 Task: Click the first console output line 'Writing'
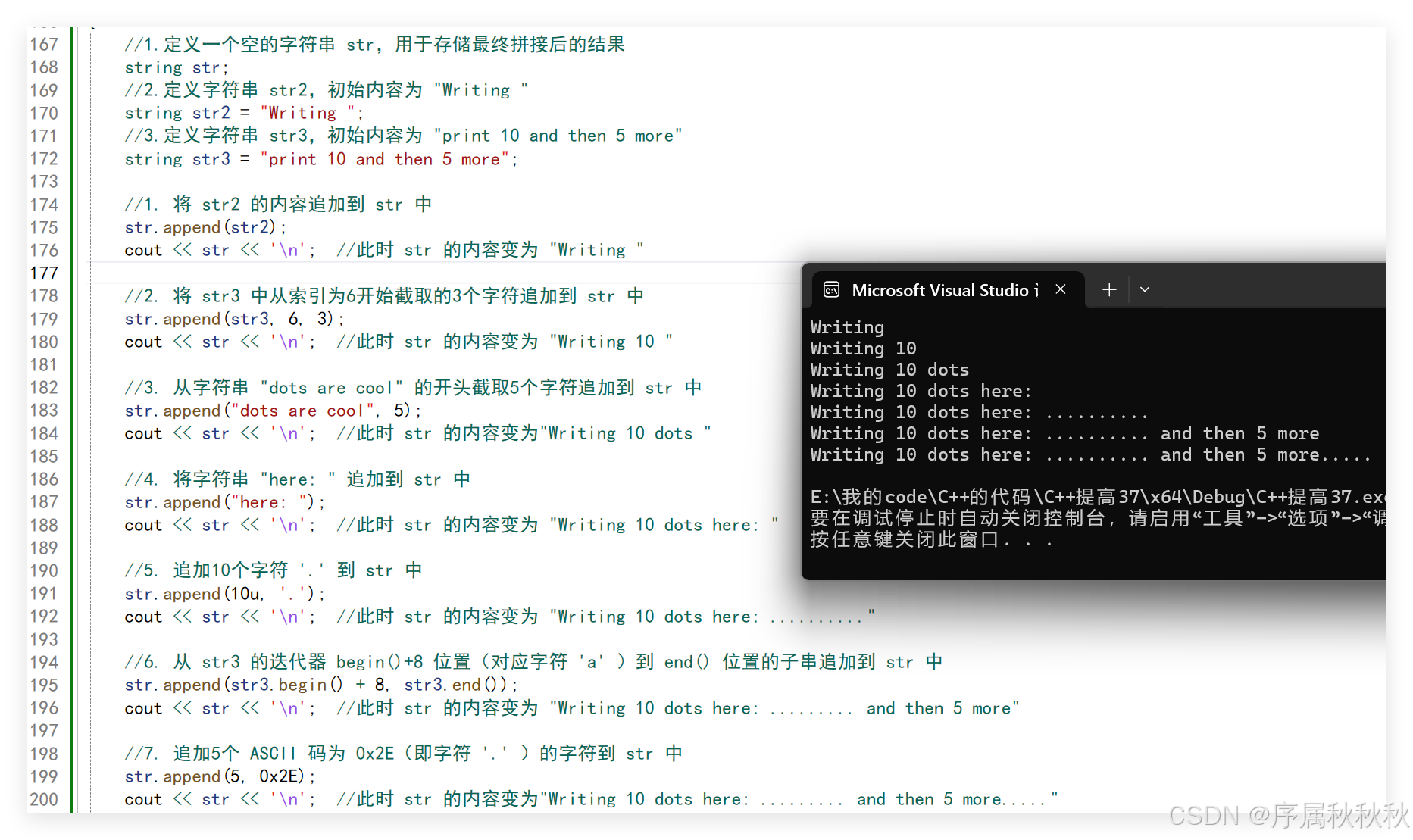click(847, 327)
